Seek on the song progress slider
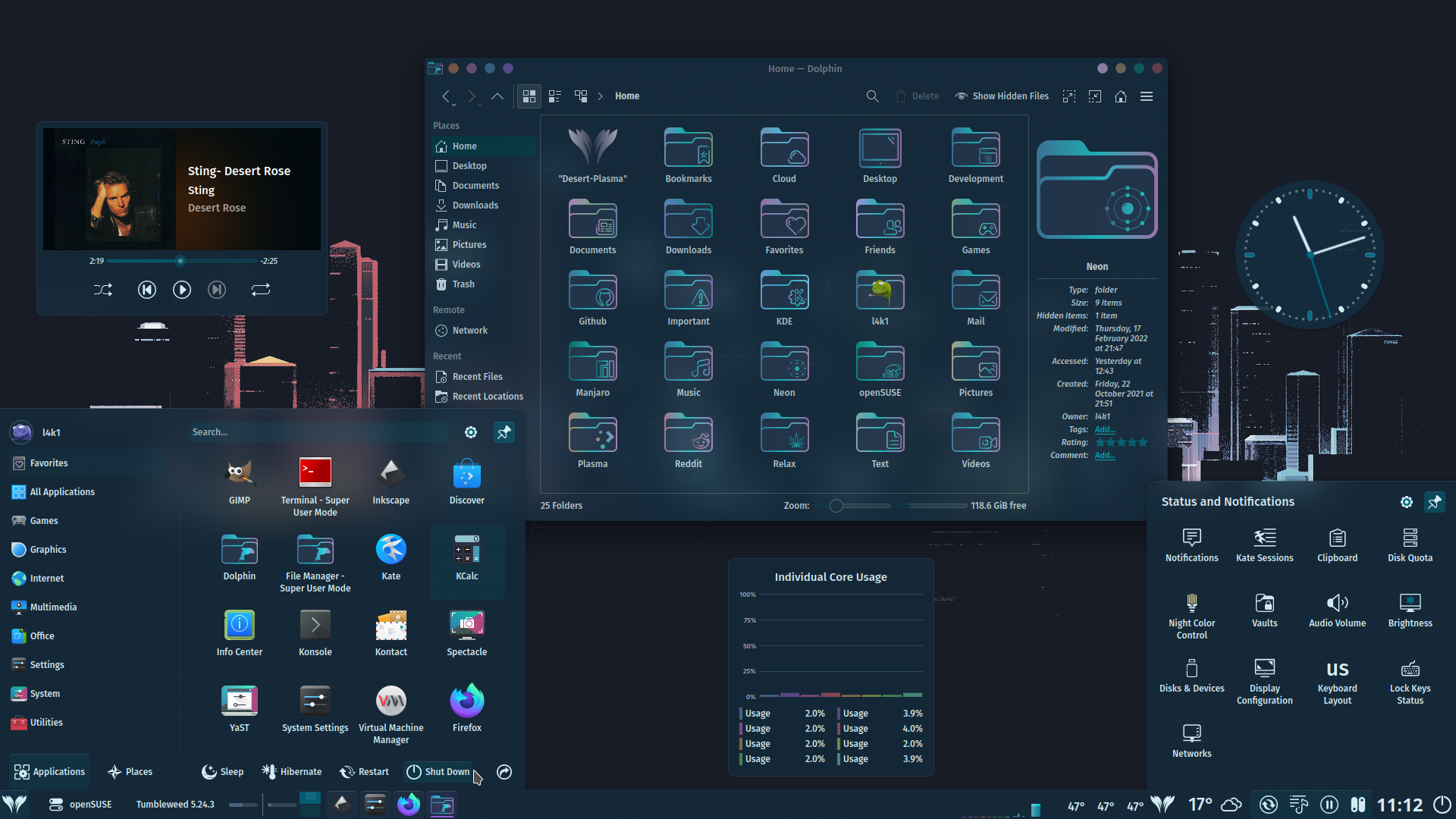The height and width of the screenshot is (819, 1456). [182, 261]
